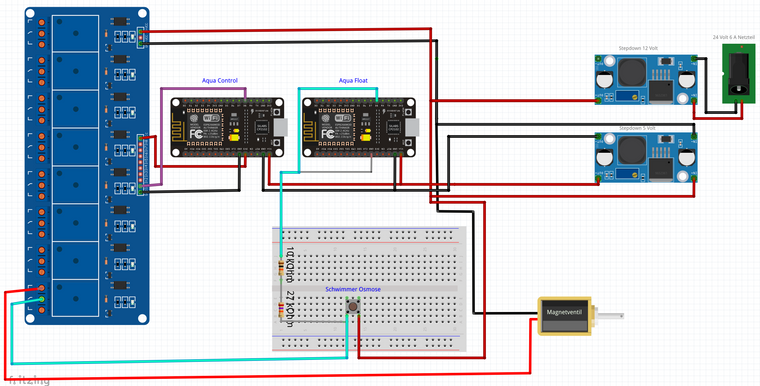Image resolution: width=760 pixels, height=386 pixels.
Task: Click the Fritzing logo watermark
Action: (29, 380)
